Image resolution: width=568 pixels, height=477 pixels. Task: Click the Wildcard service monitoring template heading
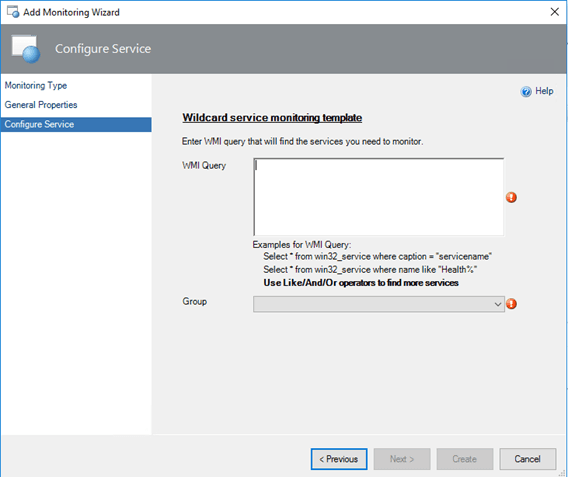click(x=272, y=118)
